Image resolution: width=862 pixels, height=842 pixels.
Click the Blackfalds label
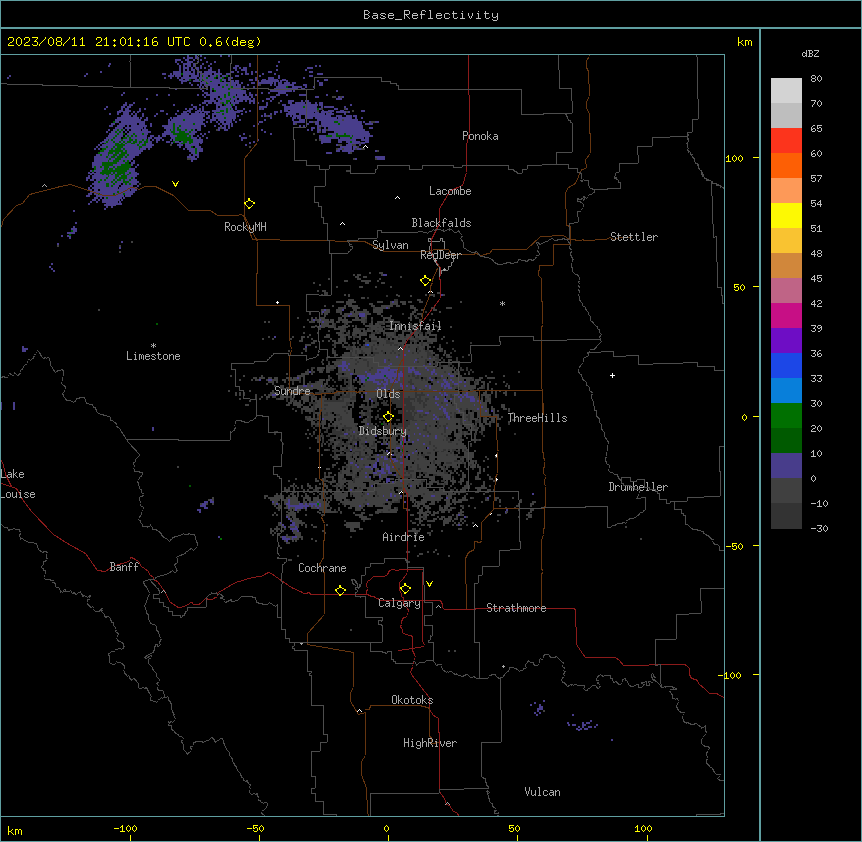click(x=441, y=223)
